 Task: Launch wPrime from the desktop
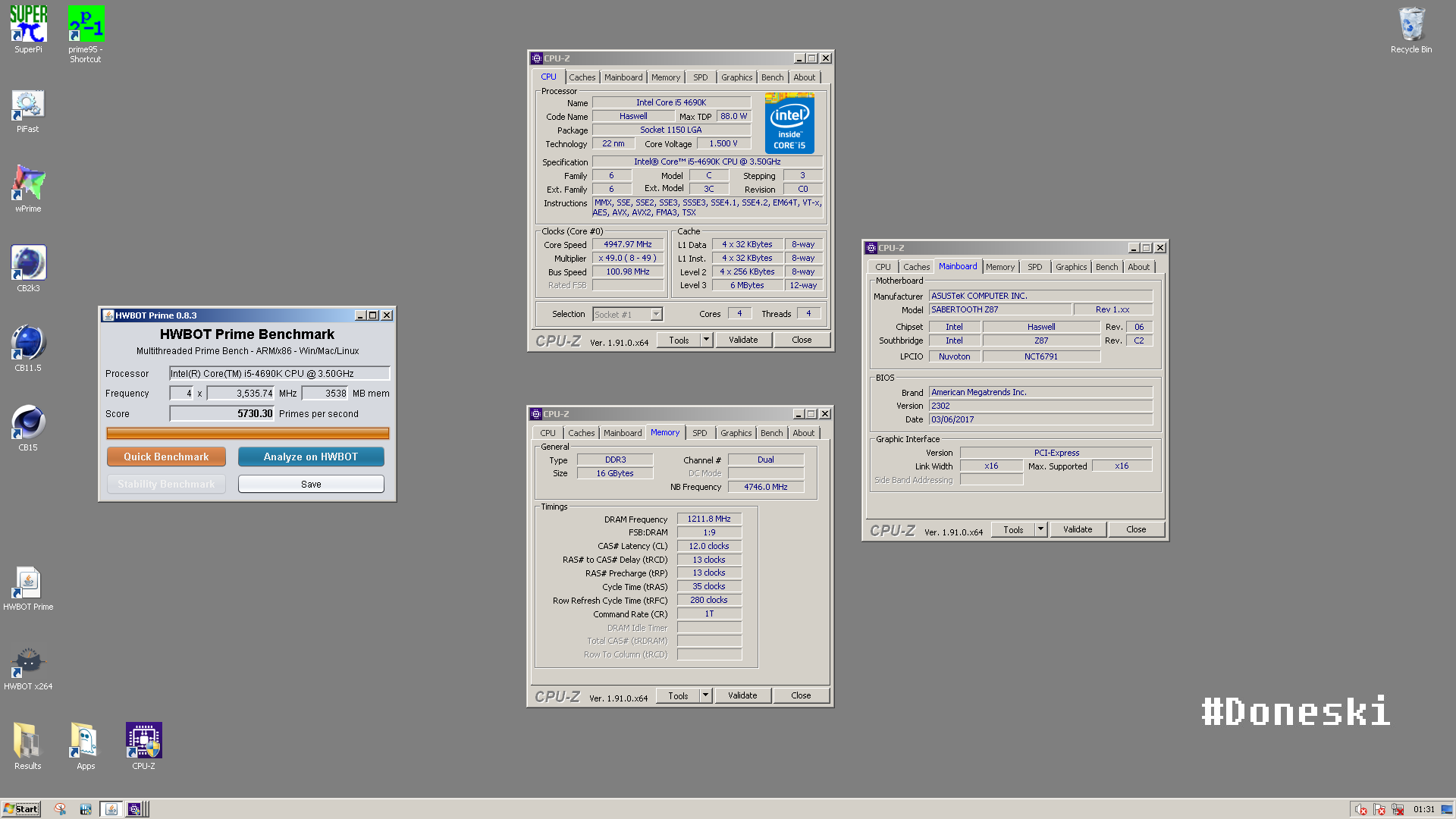click(28, 190)
